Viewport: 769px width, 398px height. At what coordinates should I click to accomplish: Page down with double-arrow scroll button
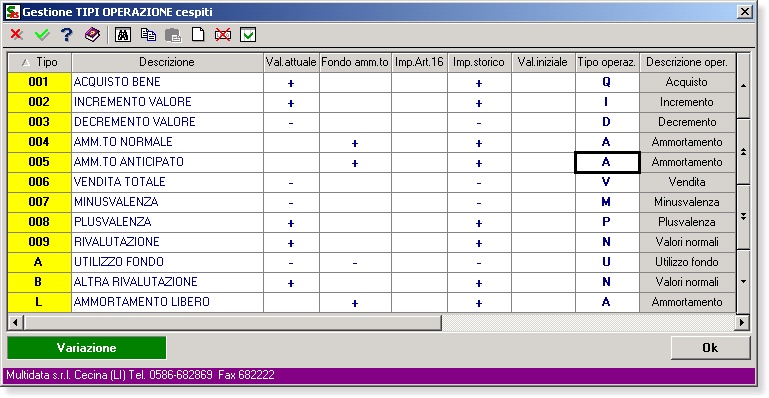743,216
